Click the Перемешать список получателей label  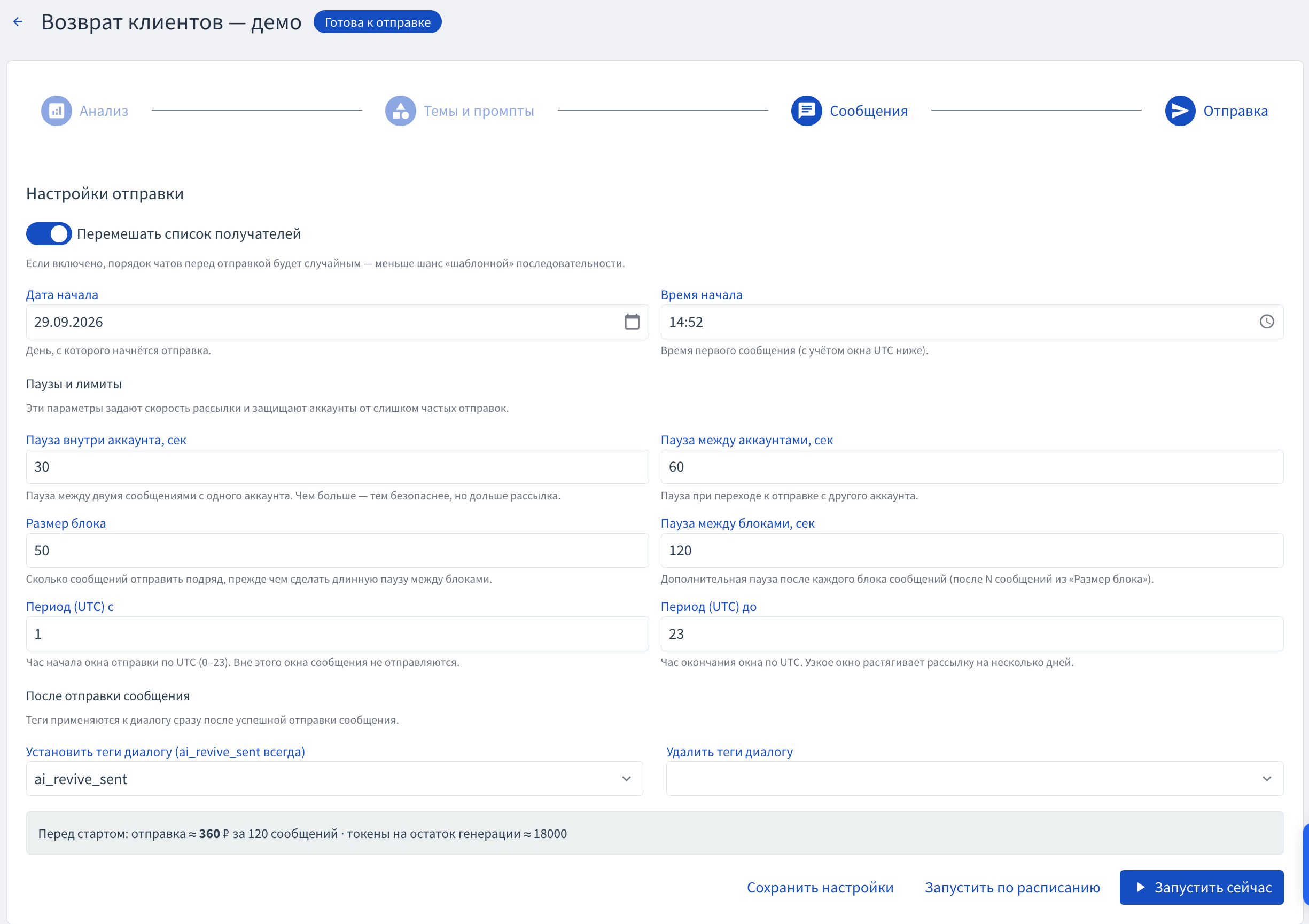click(189, 234)
